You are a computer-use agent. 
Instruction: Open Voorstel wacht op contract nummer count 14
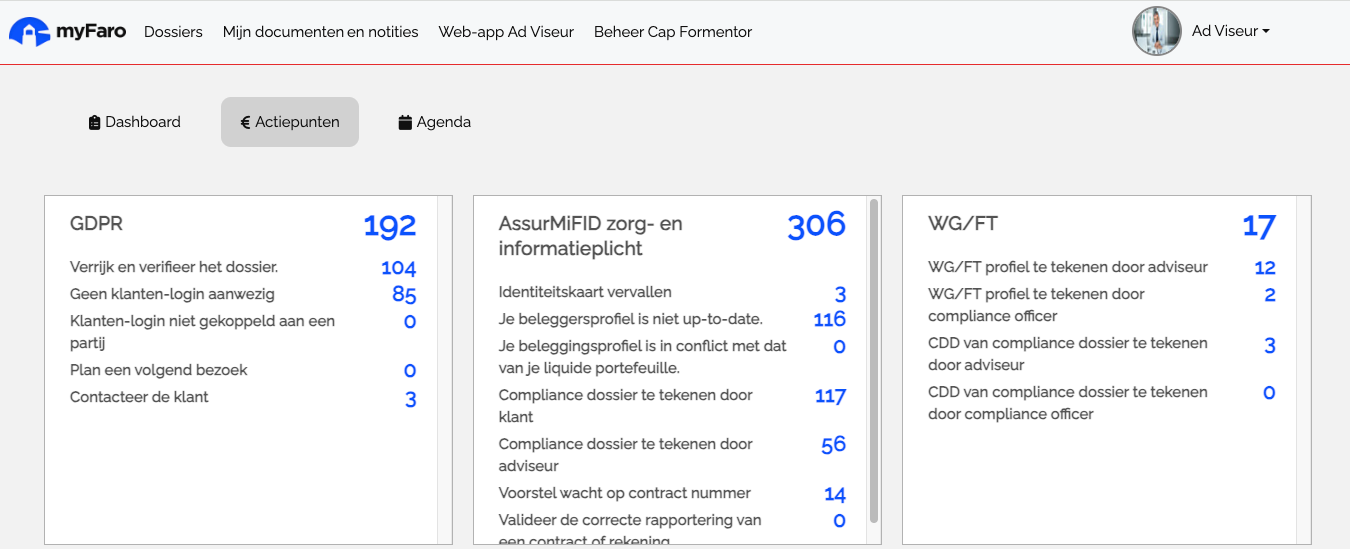834,494
